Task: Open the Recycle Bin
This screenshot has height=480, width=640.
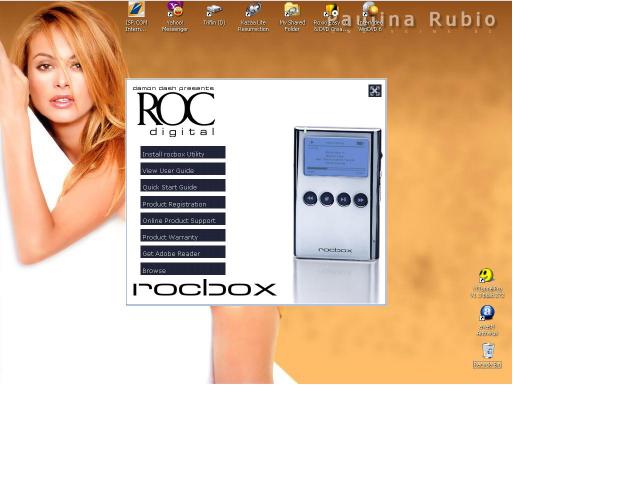Action: [x=487, y=355]
